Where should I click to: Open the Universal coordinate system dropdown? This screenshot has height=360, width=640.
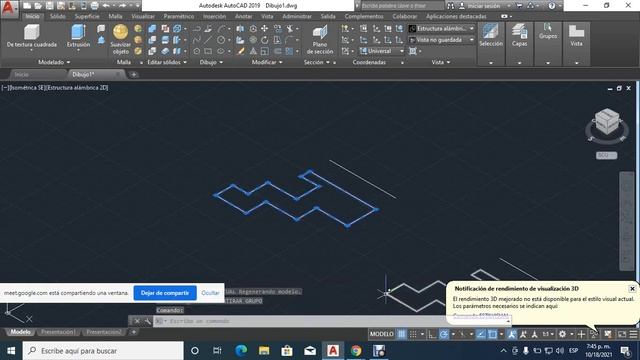pos(382,51)
